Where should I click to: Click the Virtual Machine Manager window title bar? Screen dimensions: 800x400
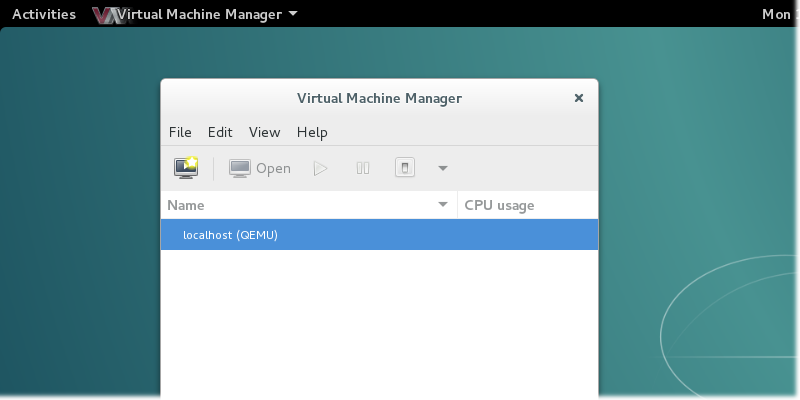[x=379, y=98]
